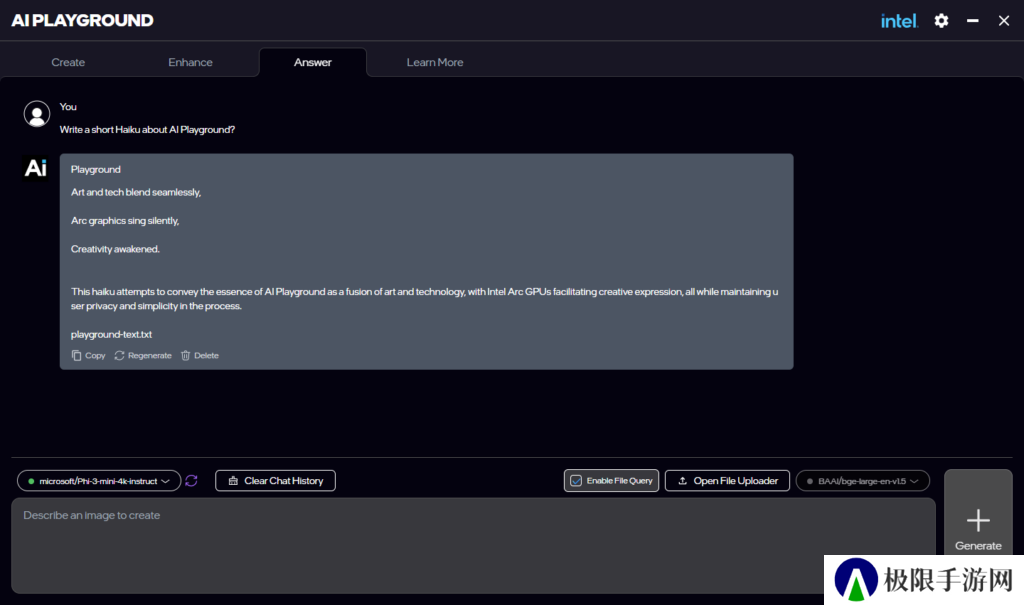Expand the BAAI/bge-large-en-v1.5 embedding dropdown
The image size is (1024, 605).
[863, 481]
